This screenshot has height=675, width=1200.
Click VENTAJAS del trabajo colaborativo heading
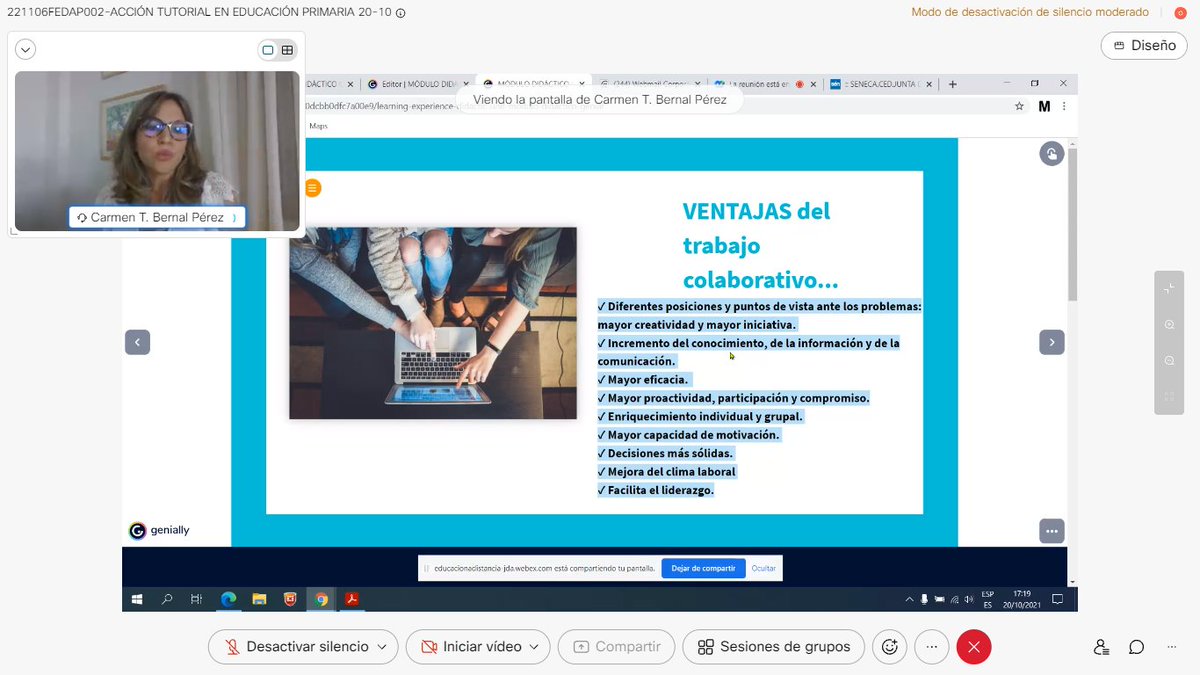[760, 245]
